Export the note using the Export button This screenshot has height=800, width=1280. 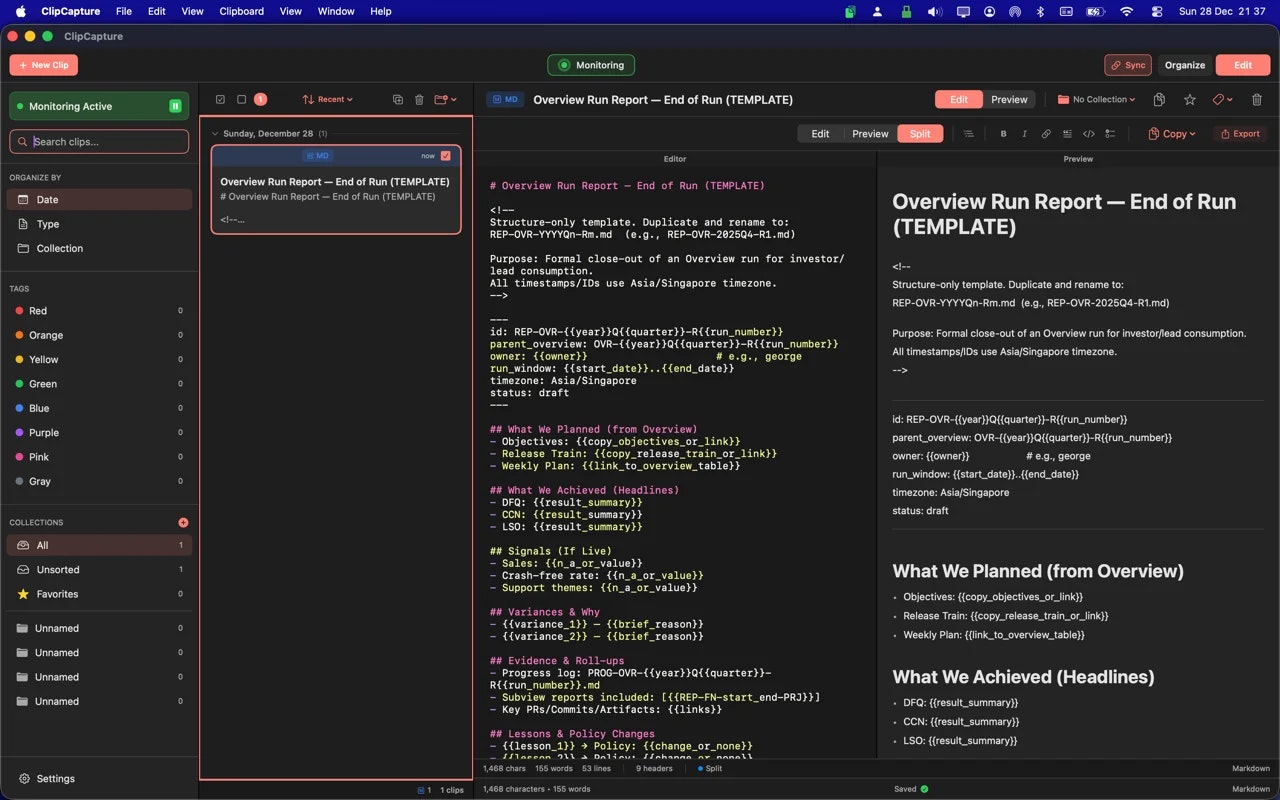coord(1240,133)
